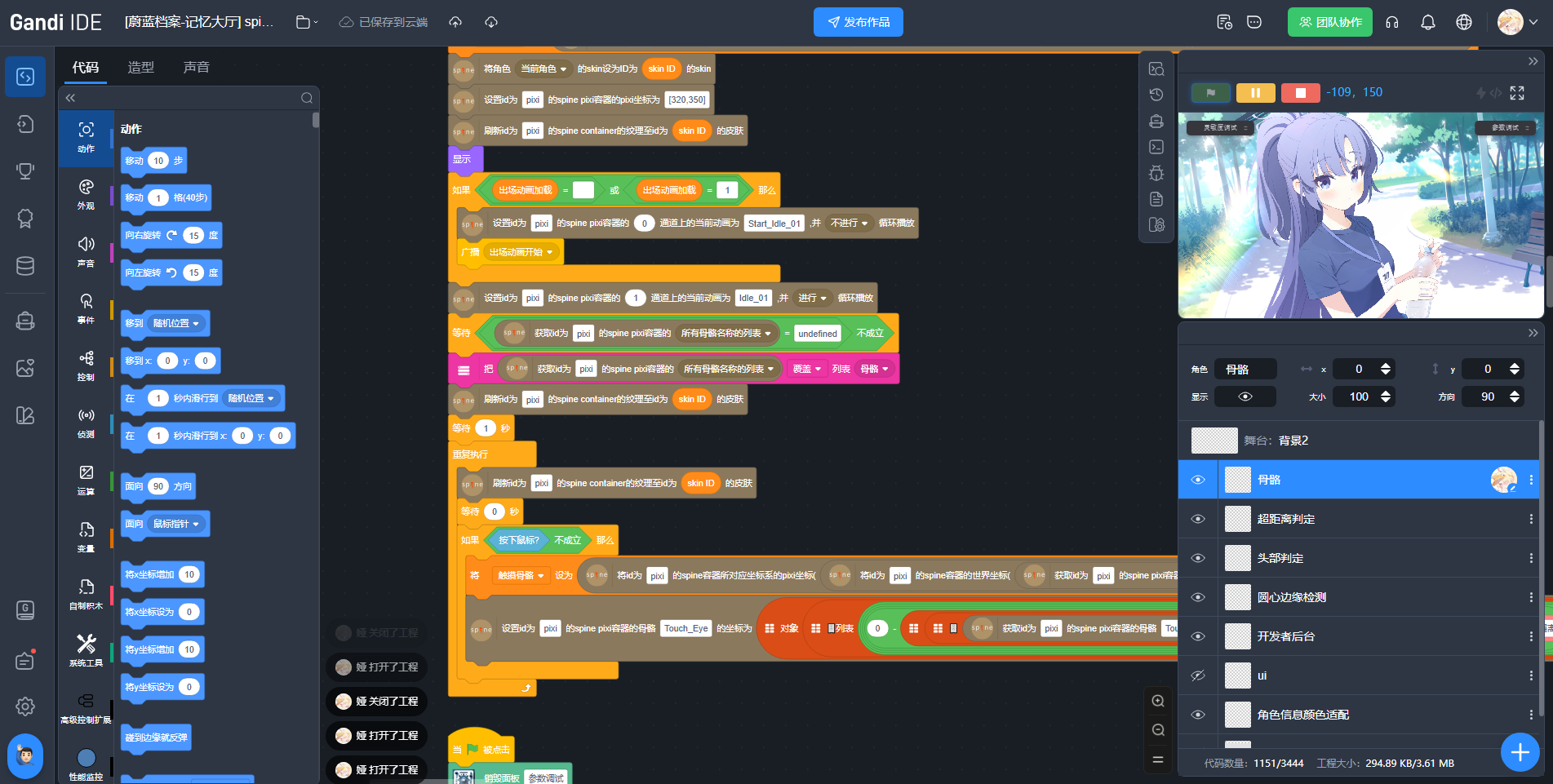The width and height of the screenshot is (1553, 784).
Task: Open options menu for 超距离判定 sprite
Action: click(x=1531, y=519)
